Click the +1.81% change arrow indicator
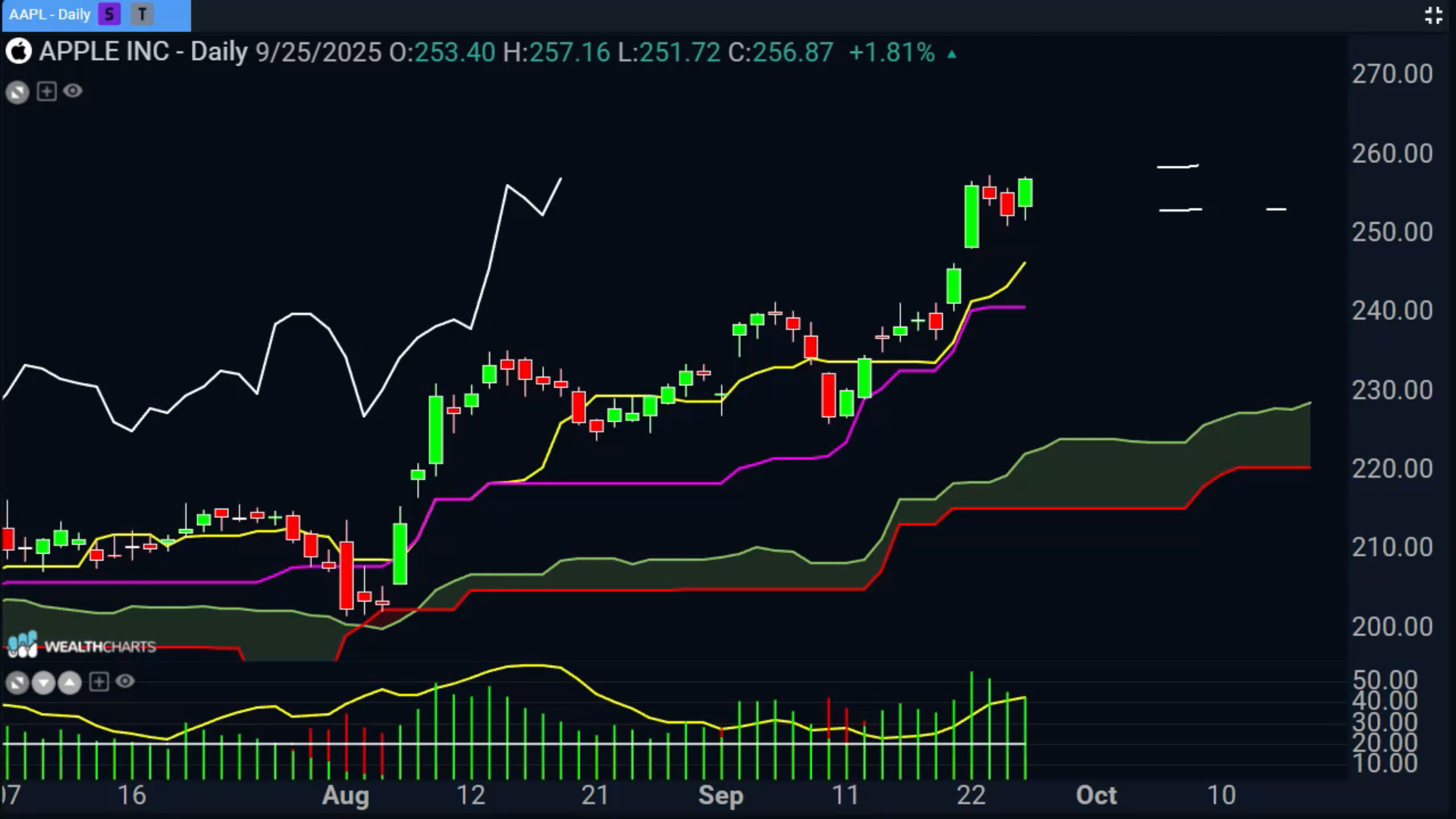This screenshot has width=1456, height=819. (951, 54)
